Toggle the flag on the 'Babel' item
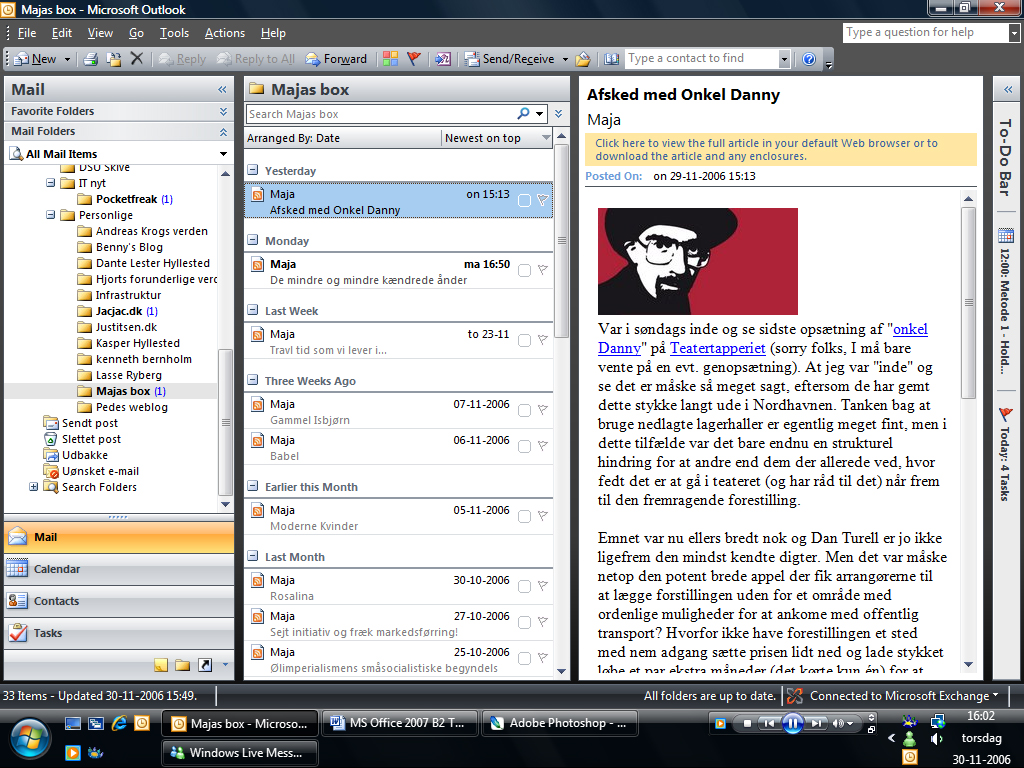The image size is (1024, 768). (542, 446)
